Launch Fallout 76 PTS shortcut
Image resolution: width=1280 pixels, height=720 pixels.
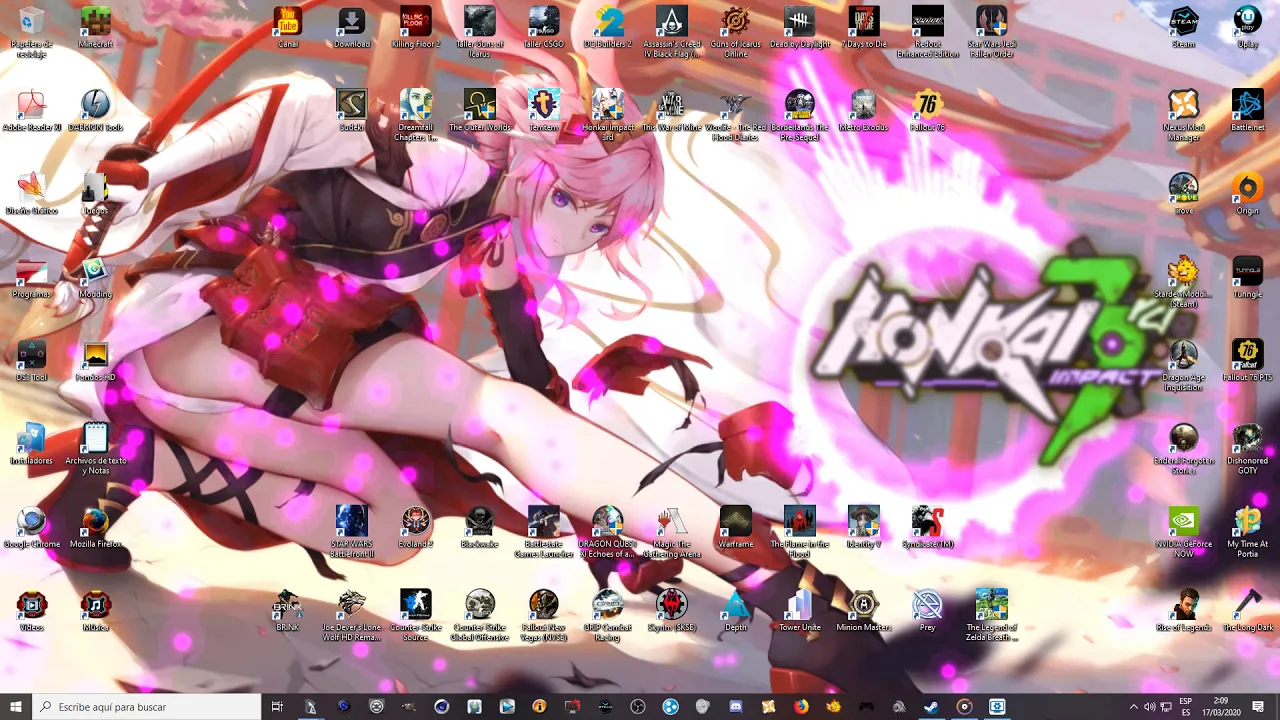1247,359
